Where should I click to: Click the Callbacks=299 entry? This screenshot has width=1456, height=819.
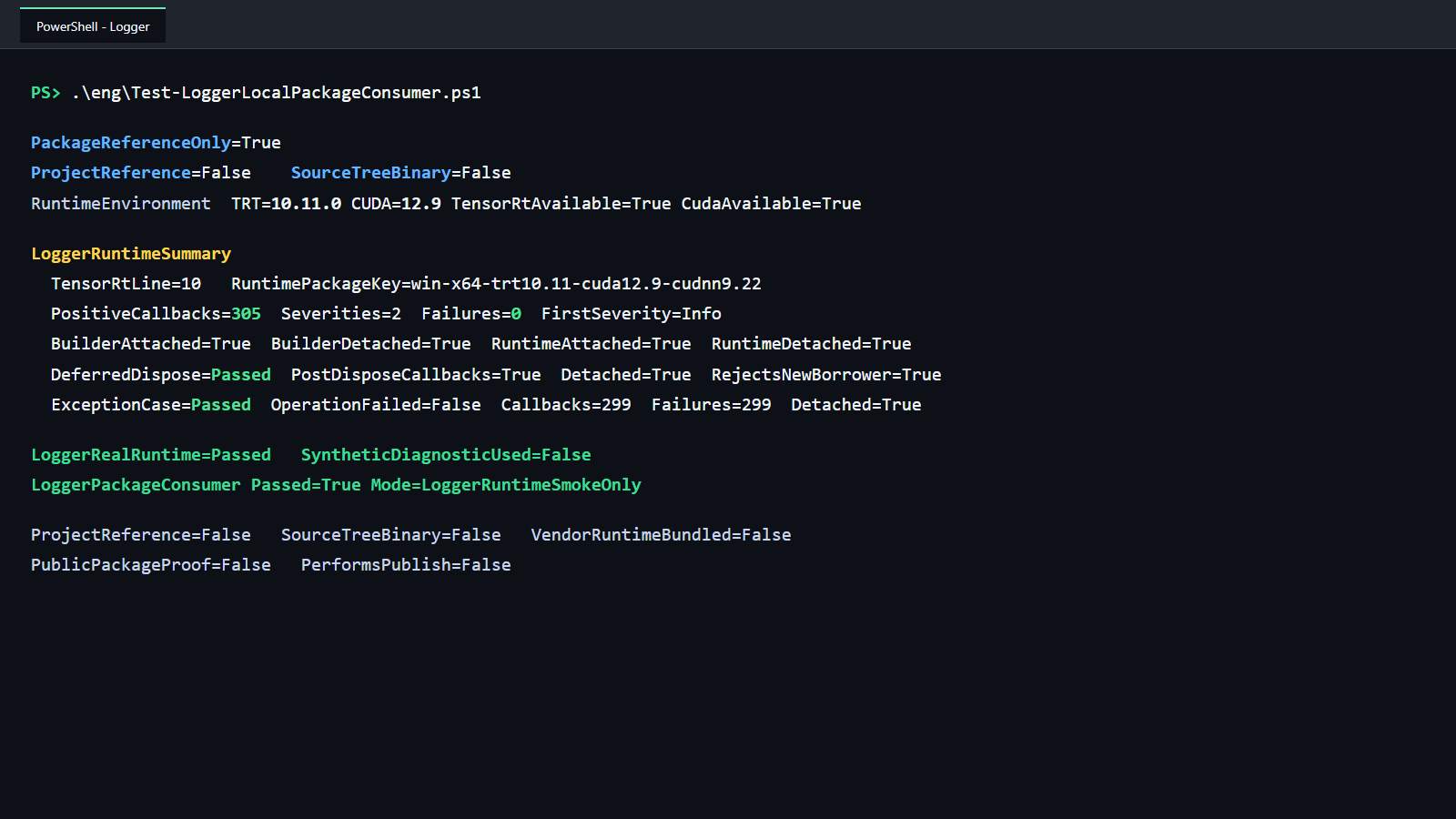(x=566, y=405)
